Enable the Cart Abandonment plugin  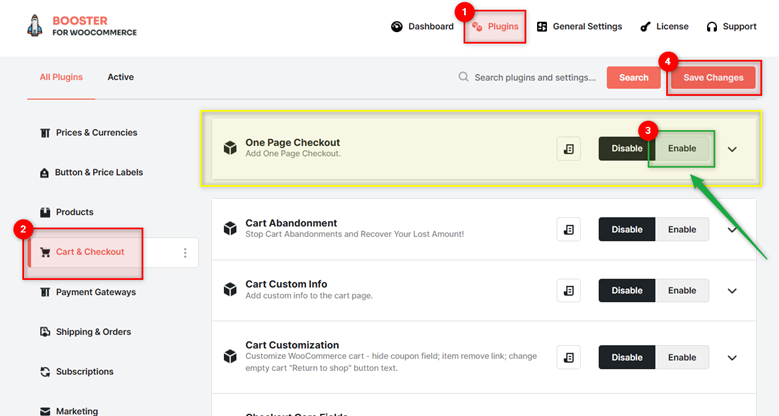pyautogui.click(x=682, y=230)
